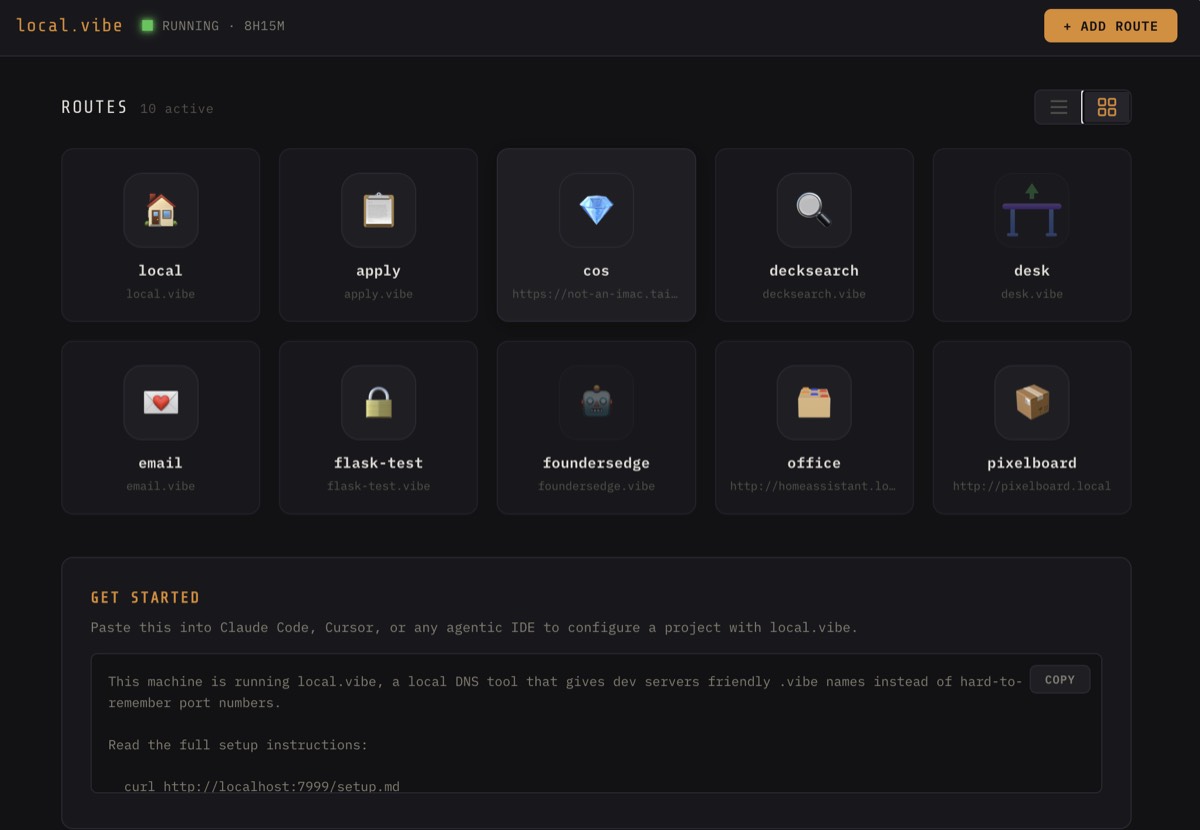Image resolution: width=1200 pixels, height=830 pixels.
Task: Select the 'cos' route name
Action: pos(596,270)
